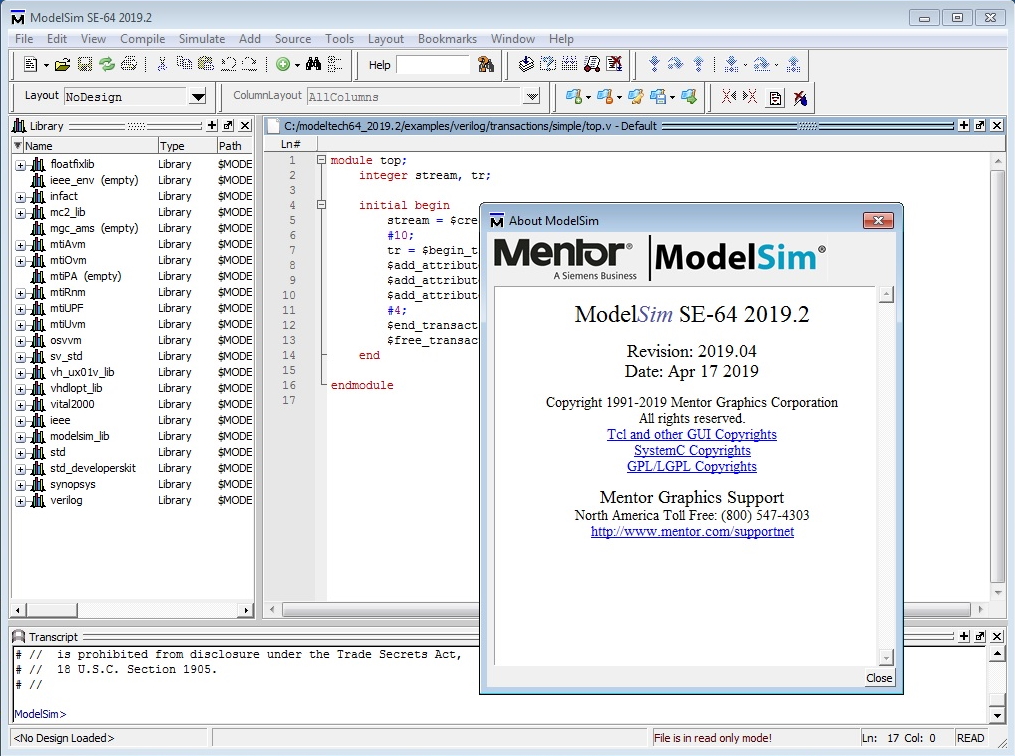Zoom Transcript panel with plus icon

coord(964,636)
